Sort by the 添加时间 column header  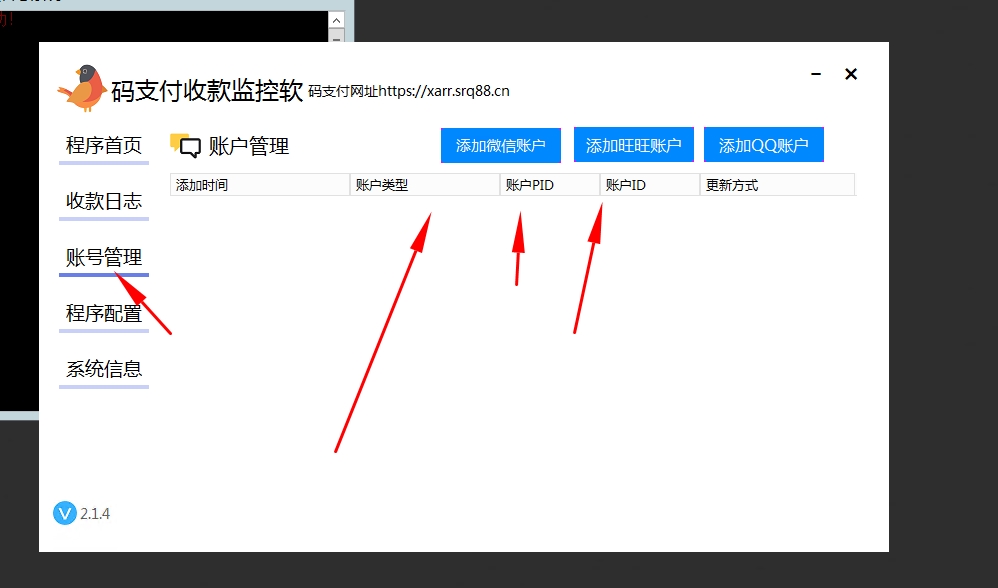click(259, 185)
